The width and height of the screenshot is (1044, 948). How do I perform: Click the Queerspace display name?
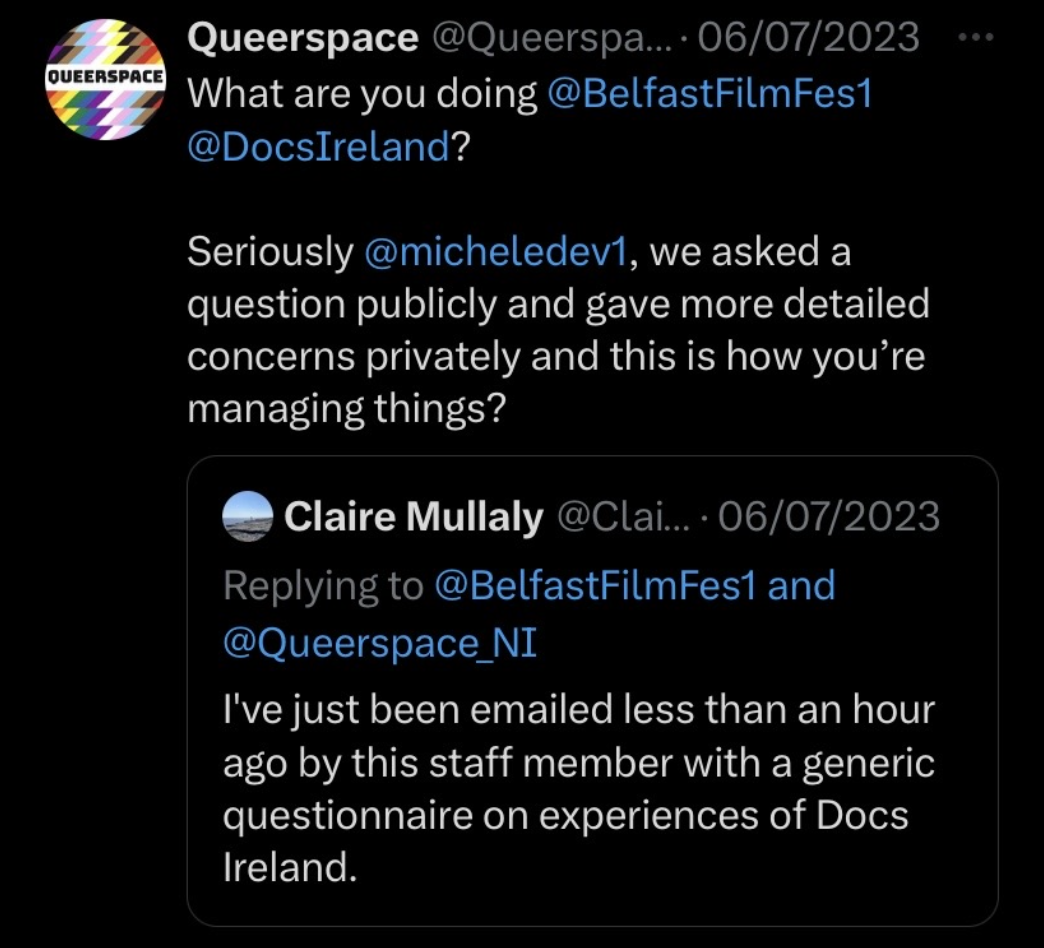click(303, 38)
